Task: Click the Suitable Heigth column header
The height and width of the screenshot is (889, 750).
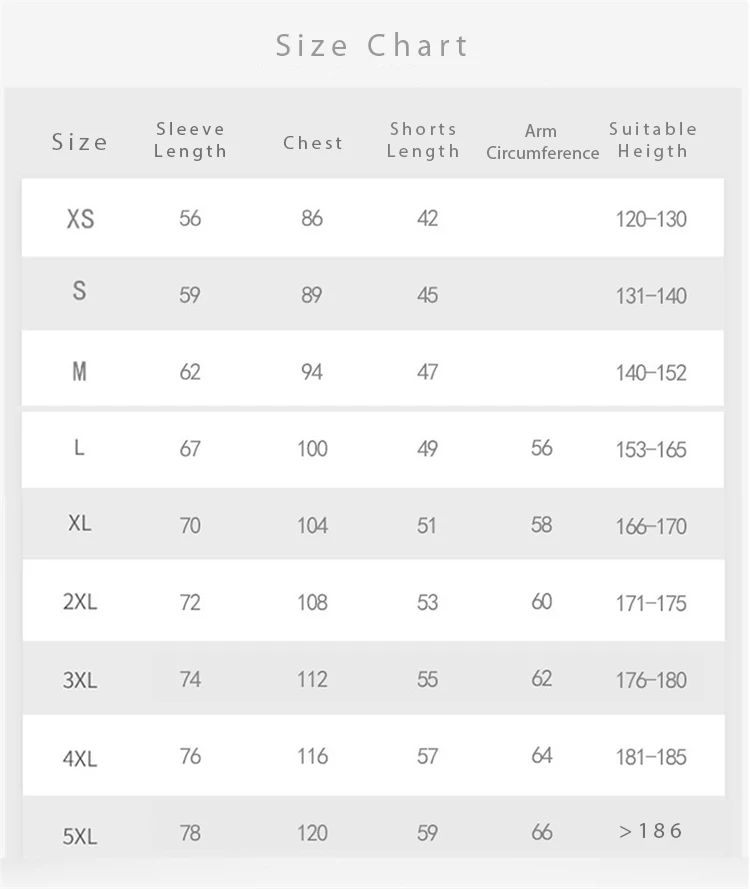Action: click(653, 140)
